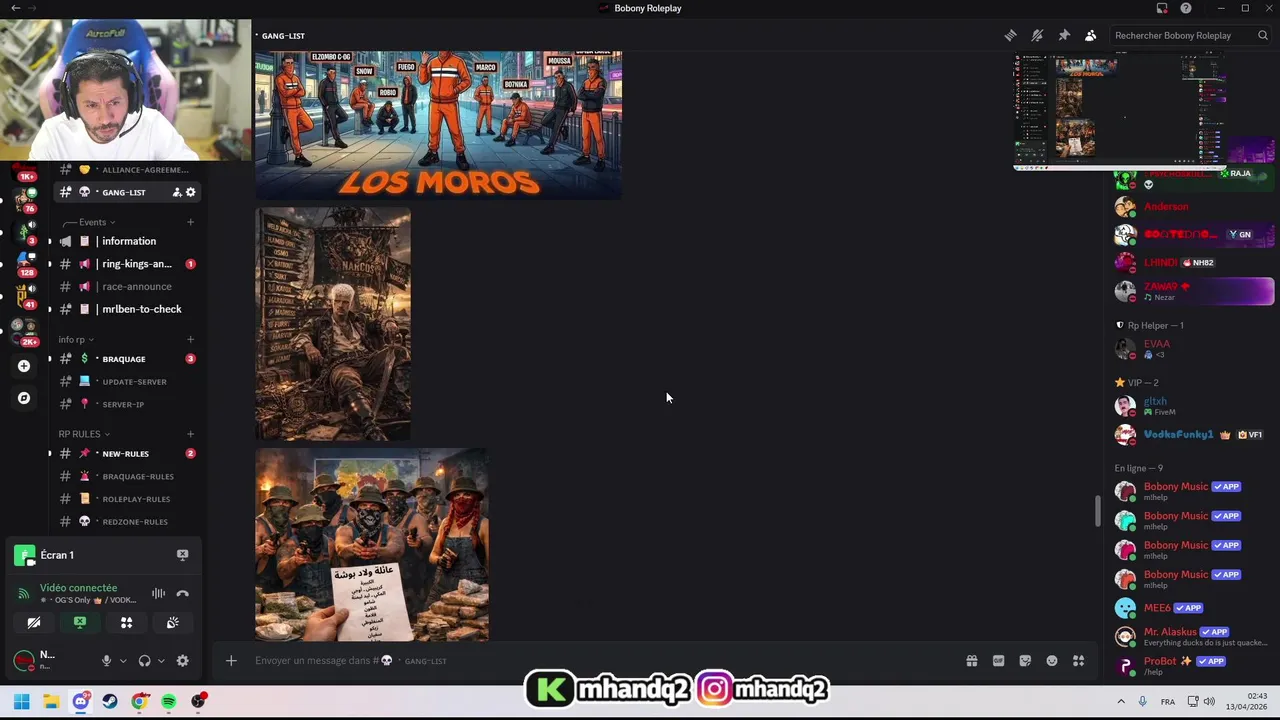Open the apps launcher in message bar
The width and height of the screenshot is (1280, 720).
coord(1078,661)
